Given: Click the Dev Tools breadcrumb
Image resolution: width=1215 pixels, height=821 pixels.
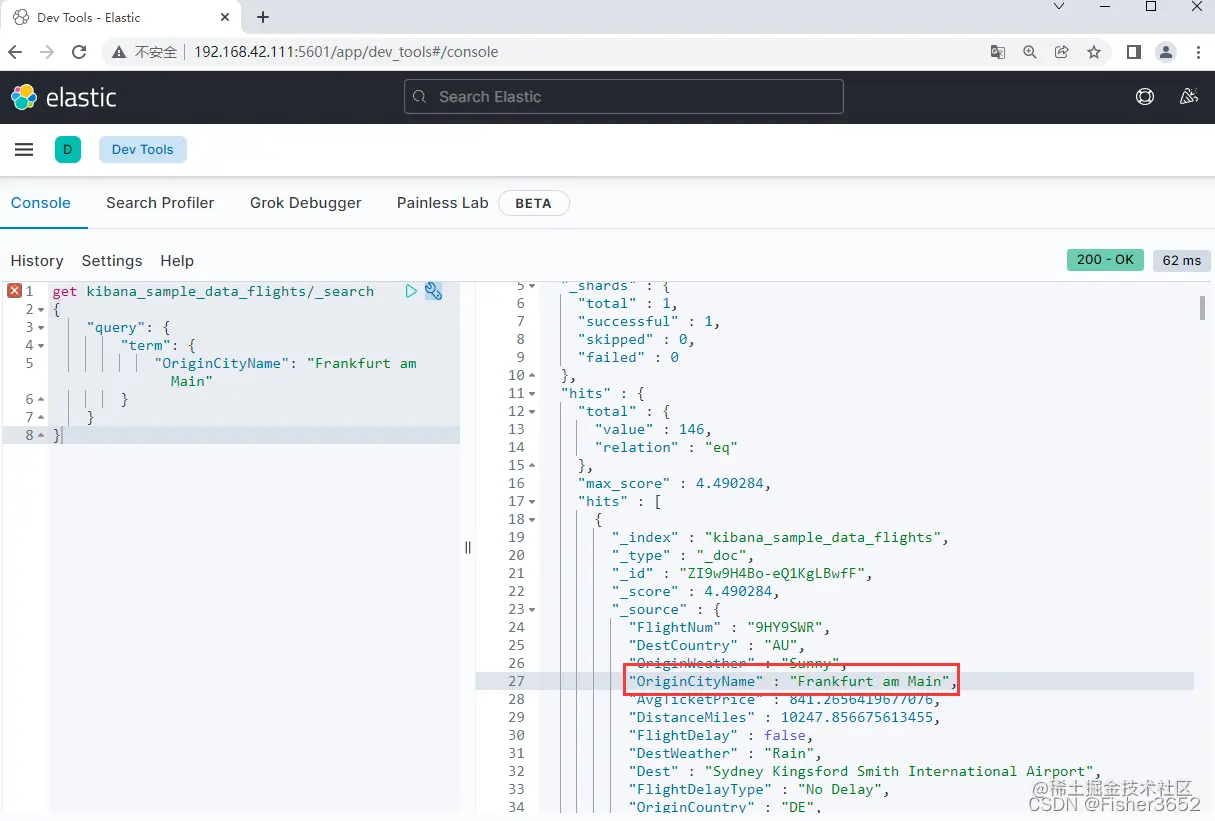Looking at the screenshot, I should pos(143,150).
